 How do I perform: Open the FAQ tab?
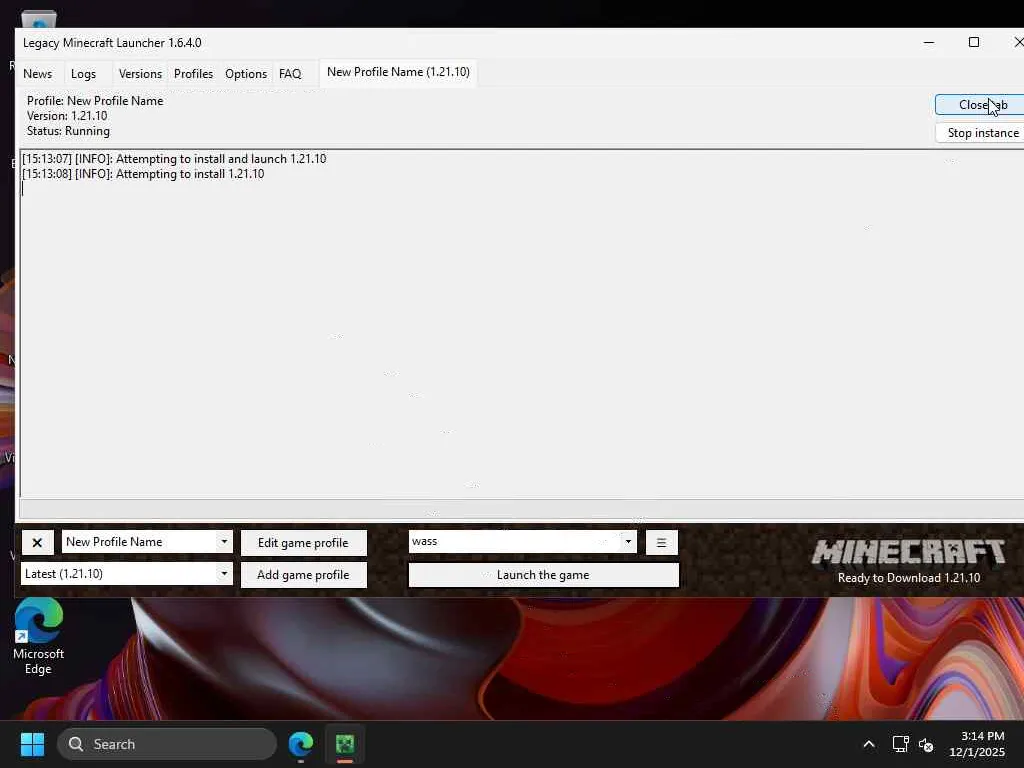pyautogui.click(x=290, y=74)
